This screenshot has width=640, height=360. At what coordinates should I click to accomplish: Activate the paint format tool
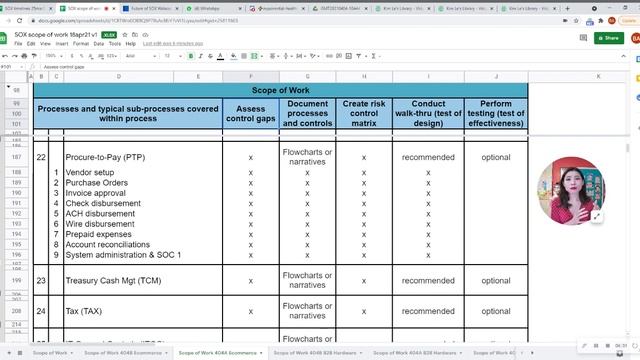(x=34, y=56)
